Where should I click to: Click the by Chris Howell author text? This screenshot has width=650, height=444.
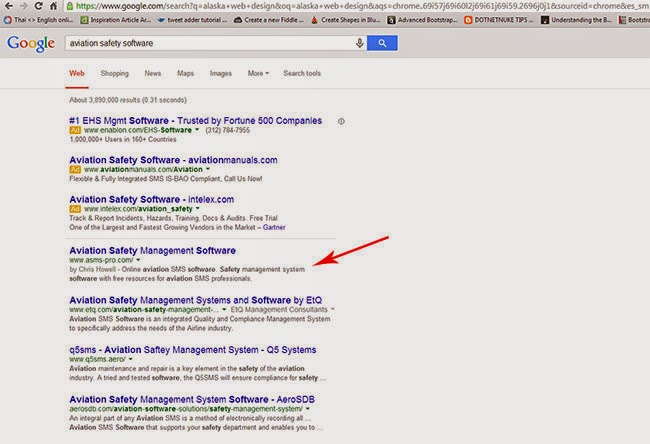pos(92,269)
